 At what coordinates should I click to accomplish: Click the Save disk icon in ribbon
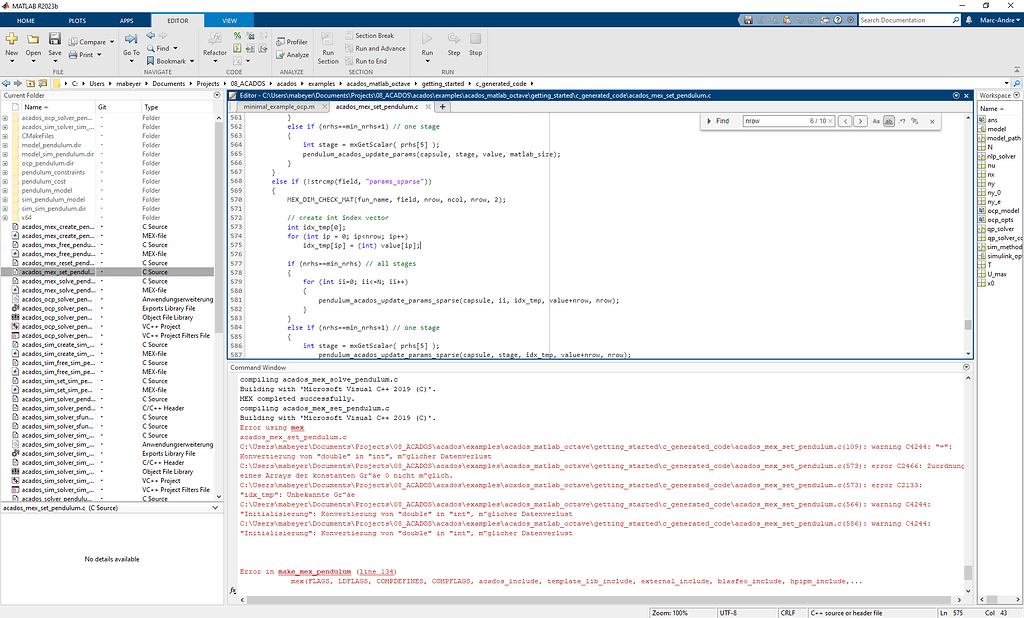[x=55, y=39]
